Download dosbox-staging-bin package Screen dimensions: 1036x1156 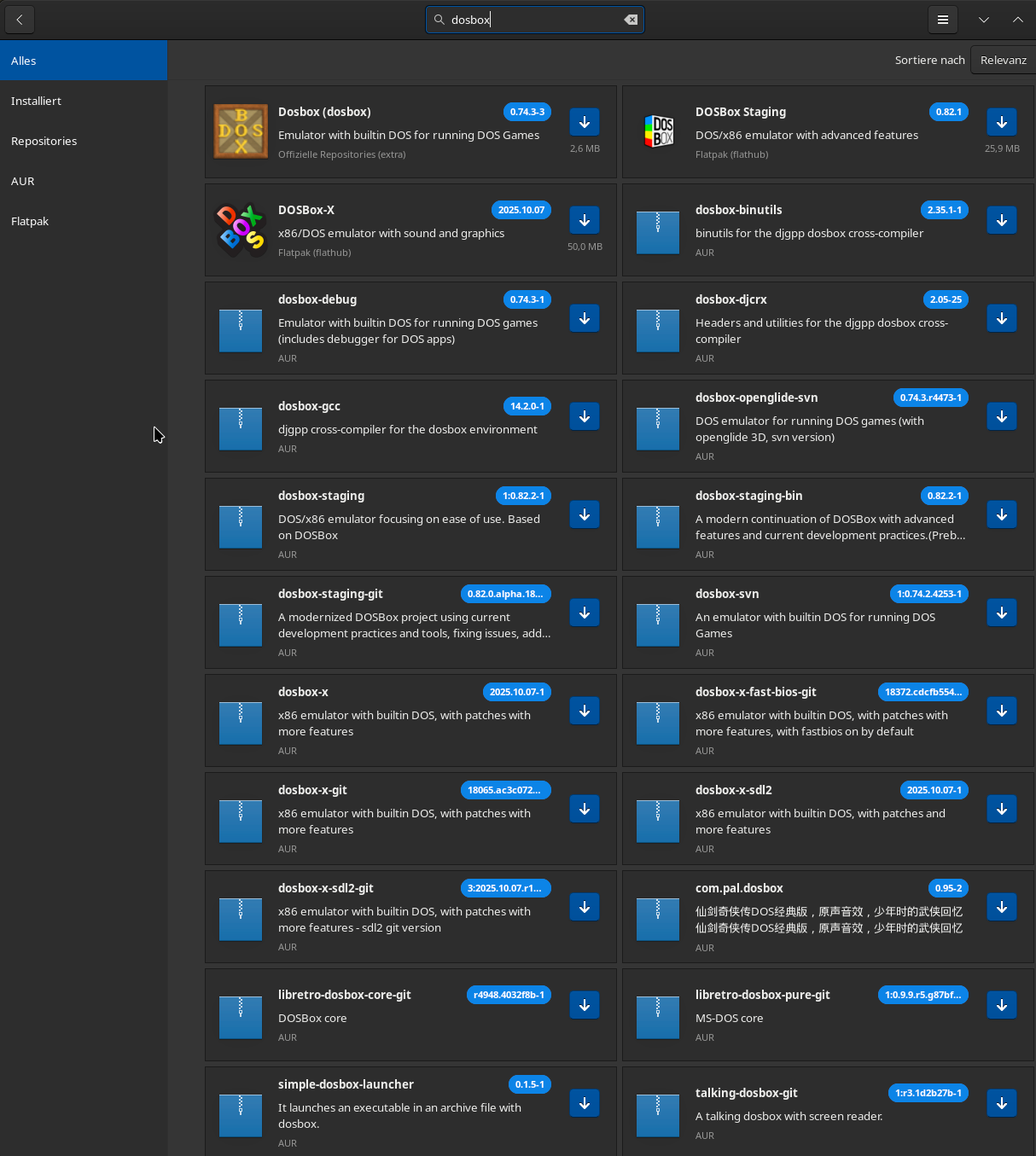(x=1002, y=514)
